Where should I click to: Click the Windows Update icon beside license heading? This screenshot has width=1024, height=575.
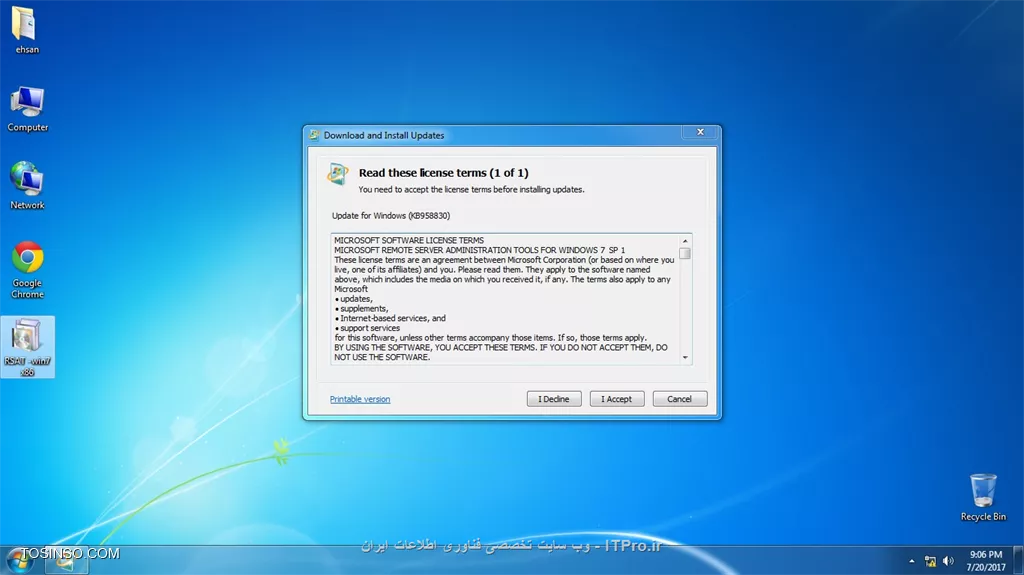338,174
